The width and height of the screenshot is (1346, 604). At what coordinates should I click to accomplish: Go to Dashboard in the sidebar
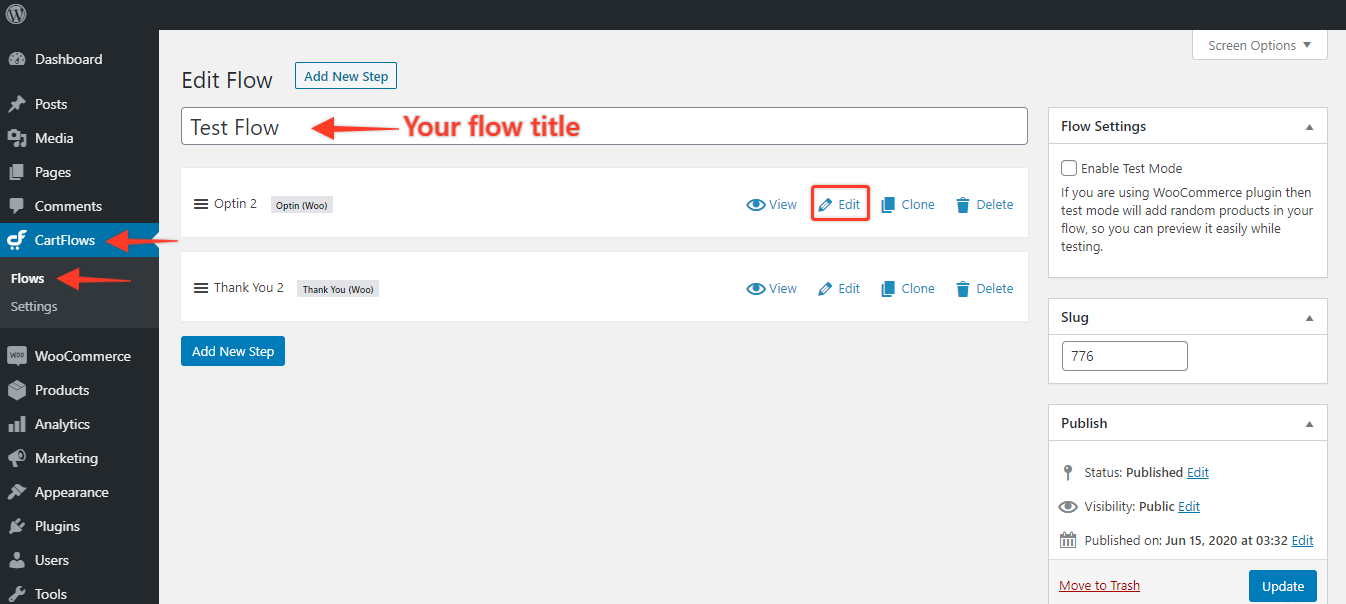pyautogui.click(x=68, y=59)
